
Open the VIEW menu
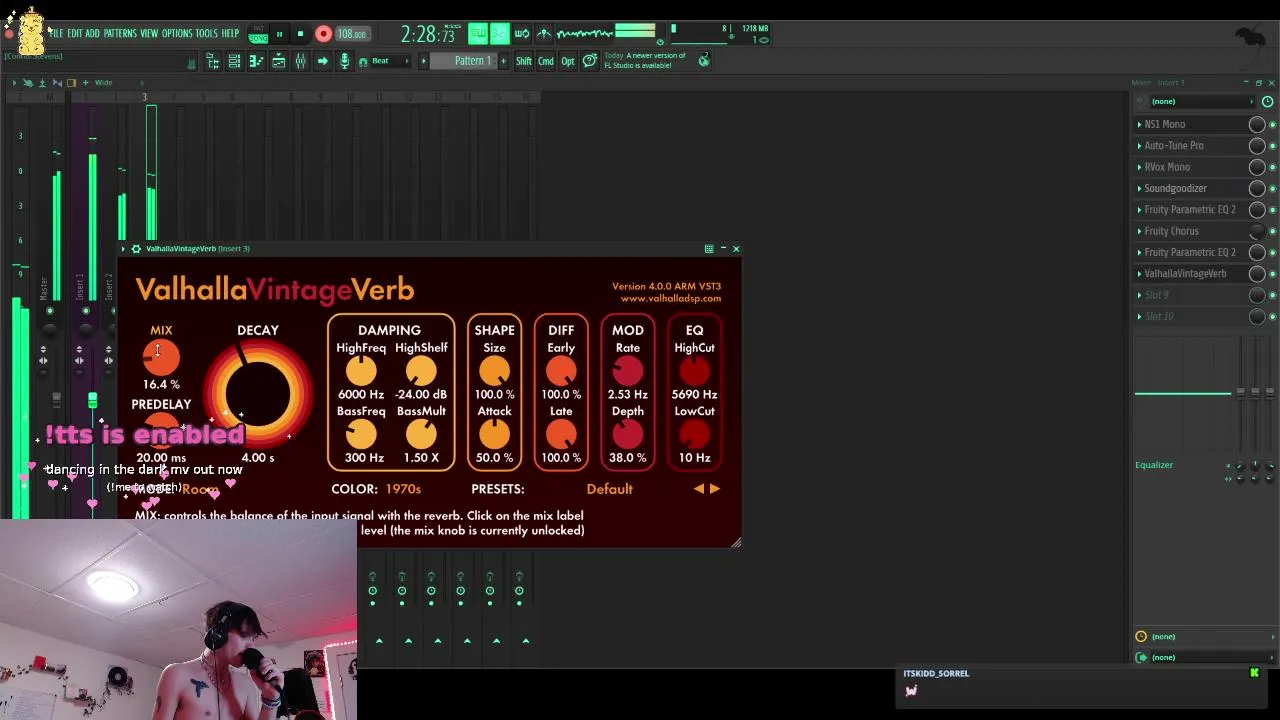coord(149,34)
